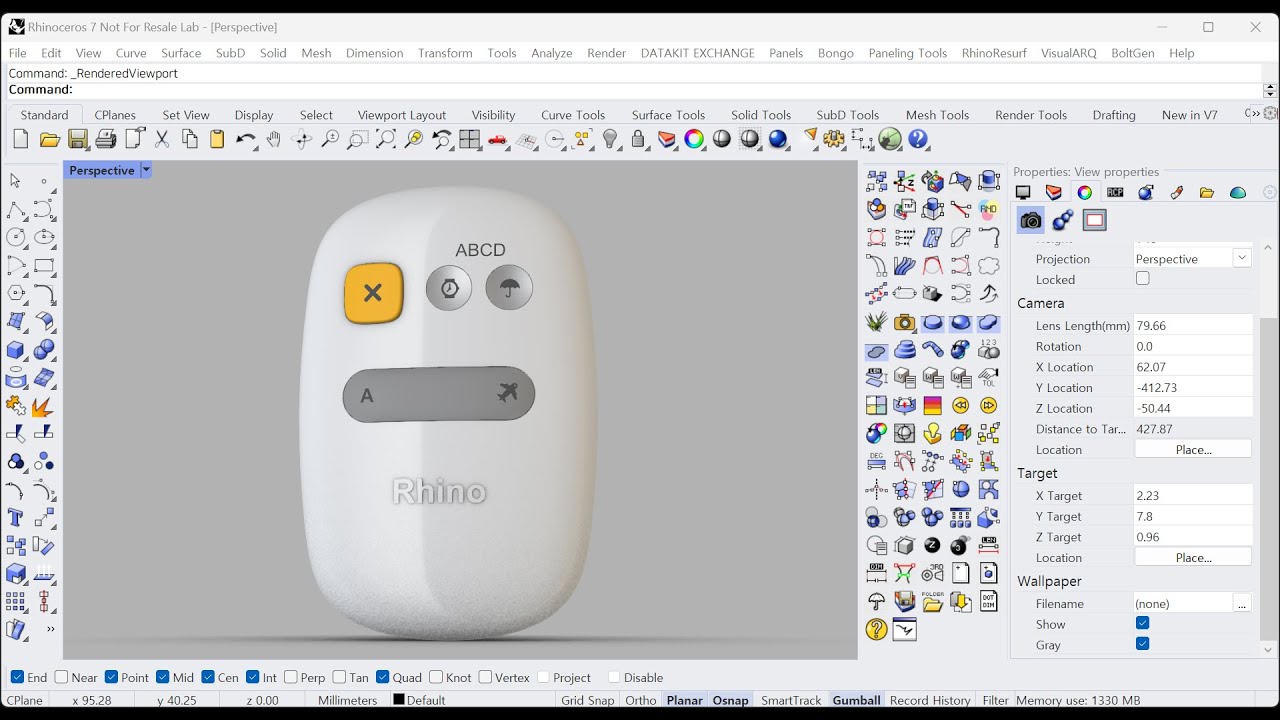Switch to the Mesh Tools toolbar tab
This screenshot has height=720, width=1280.
click(938, 115)
